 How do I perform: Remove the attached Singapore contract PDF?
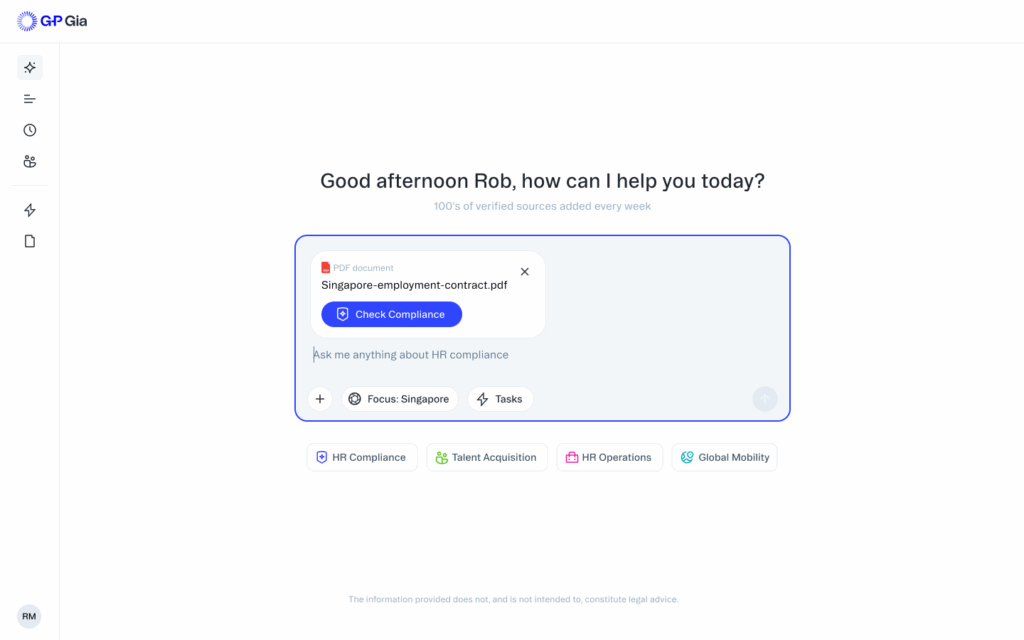[x=524, y=272]
